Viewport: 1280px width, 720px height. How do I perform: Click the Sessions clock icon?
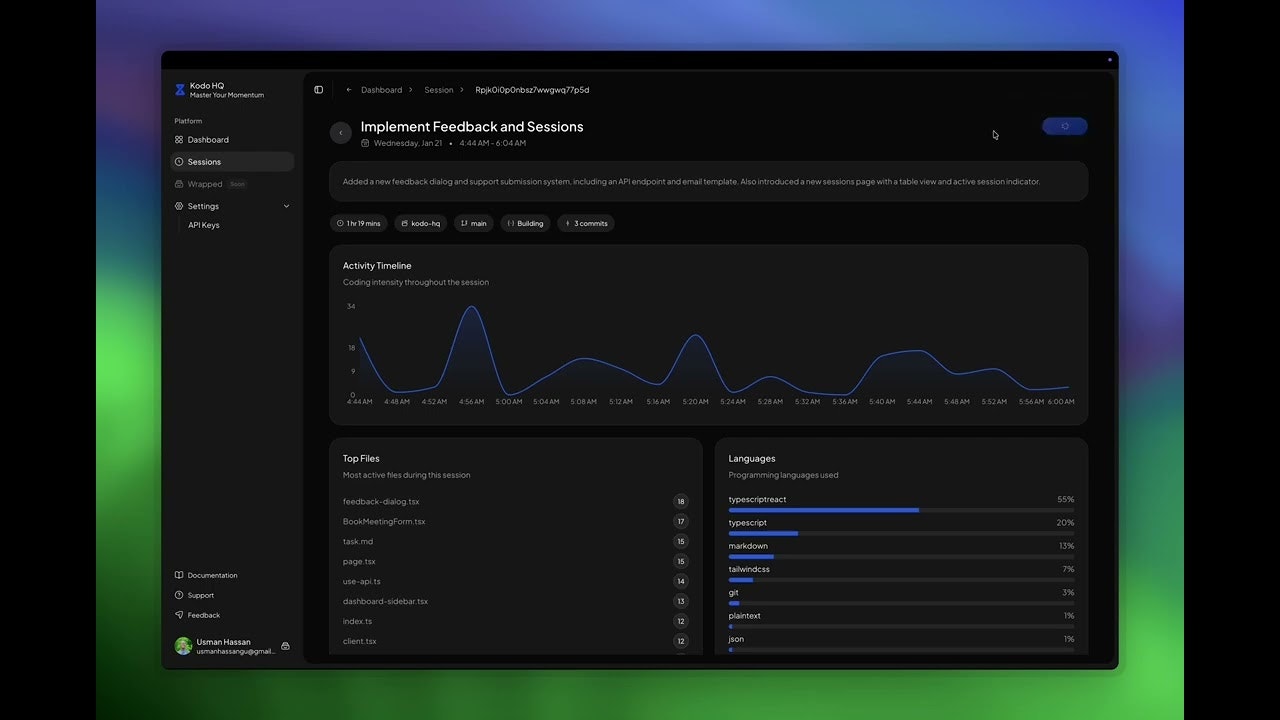pos(179,162)
